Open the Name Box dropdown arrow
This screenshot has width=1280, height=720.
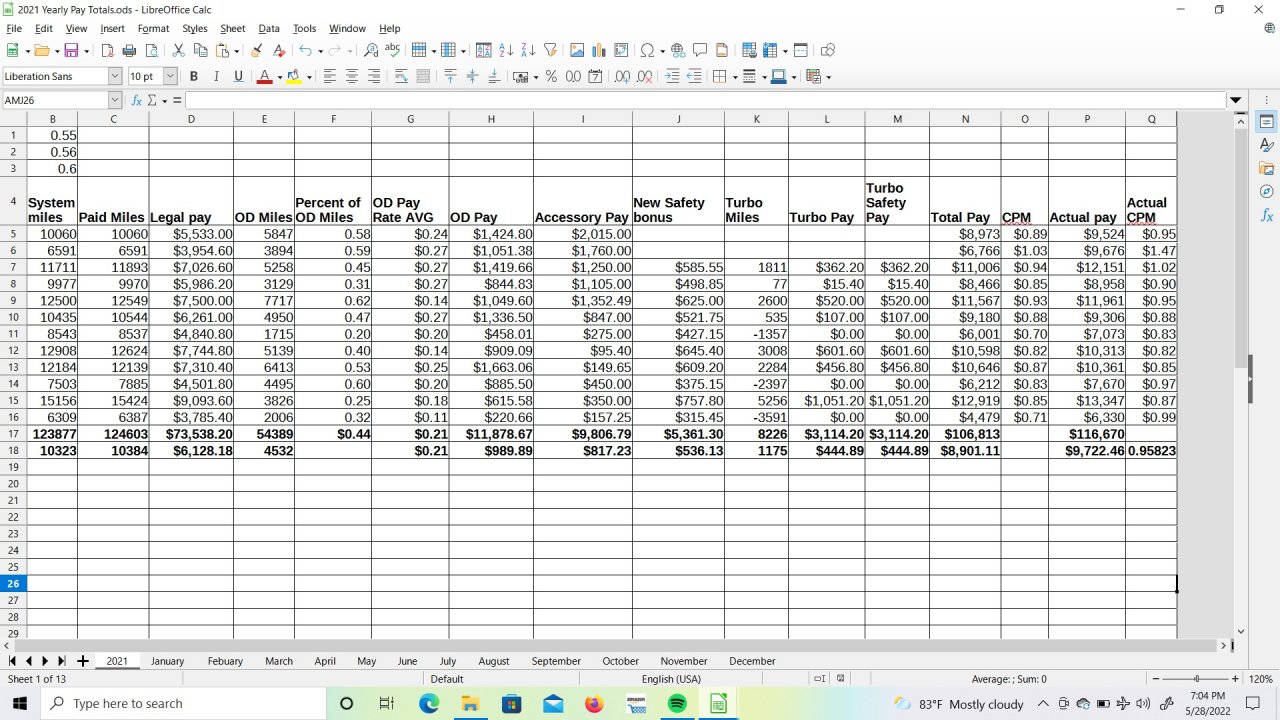[x=115, y=100]
